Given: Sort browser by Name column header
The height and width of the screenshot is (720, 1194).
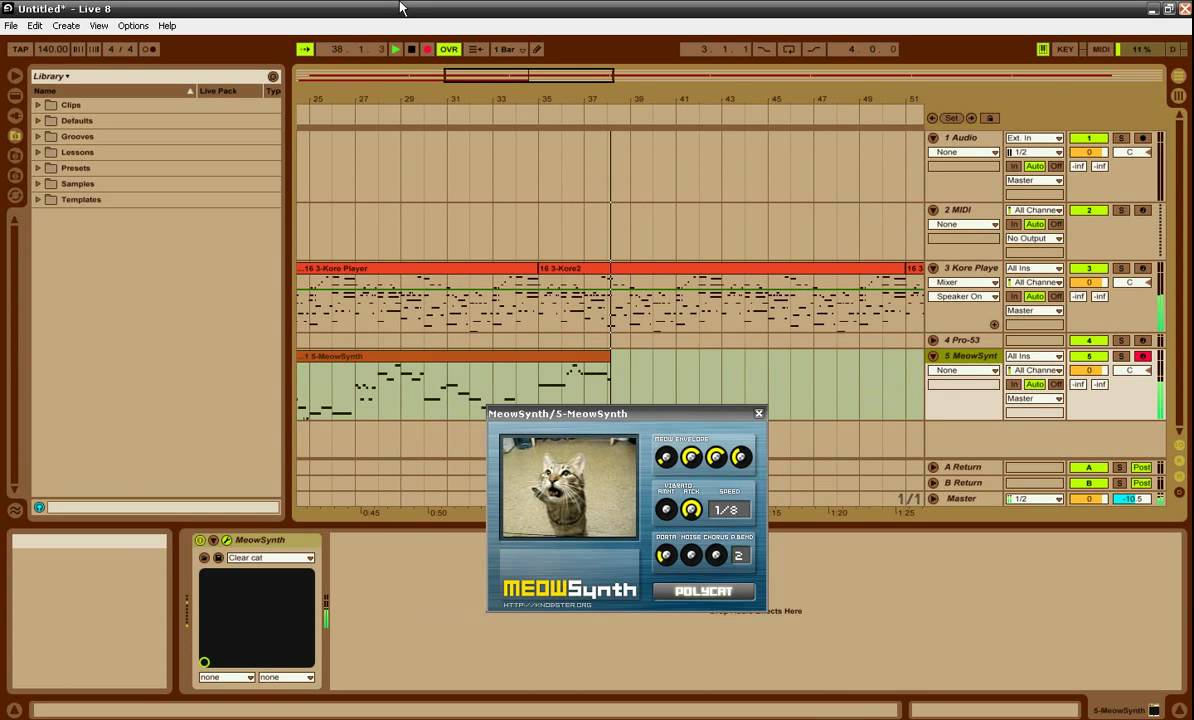Looking at the screenshot, I should [x=113, y=91].
